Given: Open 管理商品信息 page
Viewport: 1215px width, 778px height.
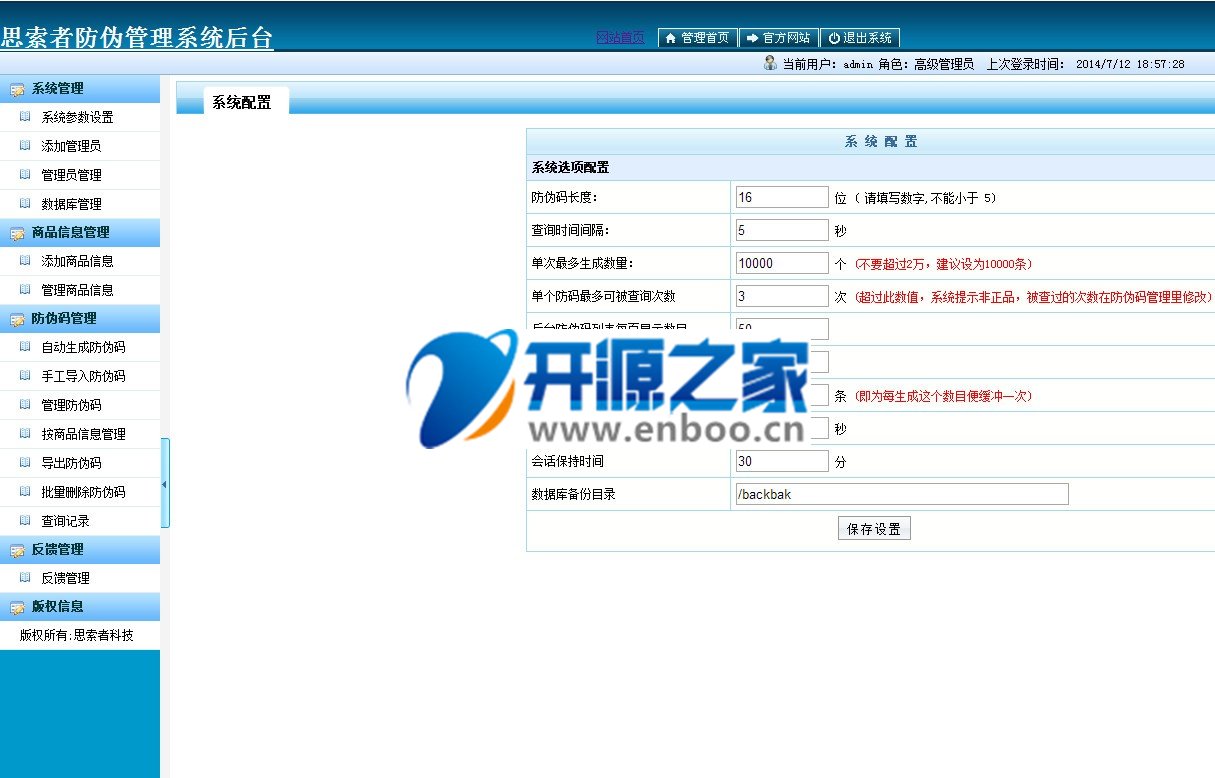Looking at the screenshot, I should pos(77,290).
